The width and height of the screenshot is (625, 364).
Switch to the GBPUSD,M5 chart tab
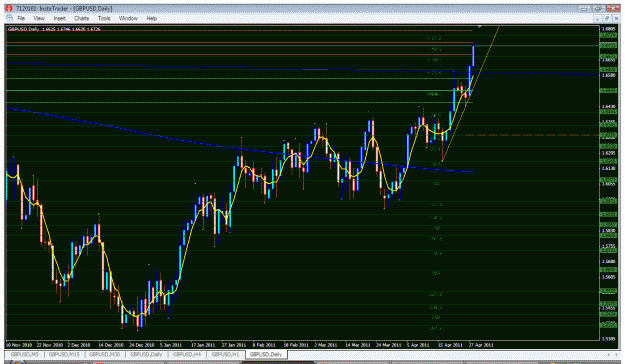(25, 354)
